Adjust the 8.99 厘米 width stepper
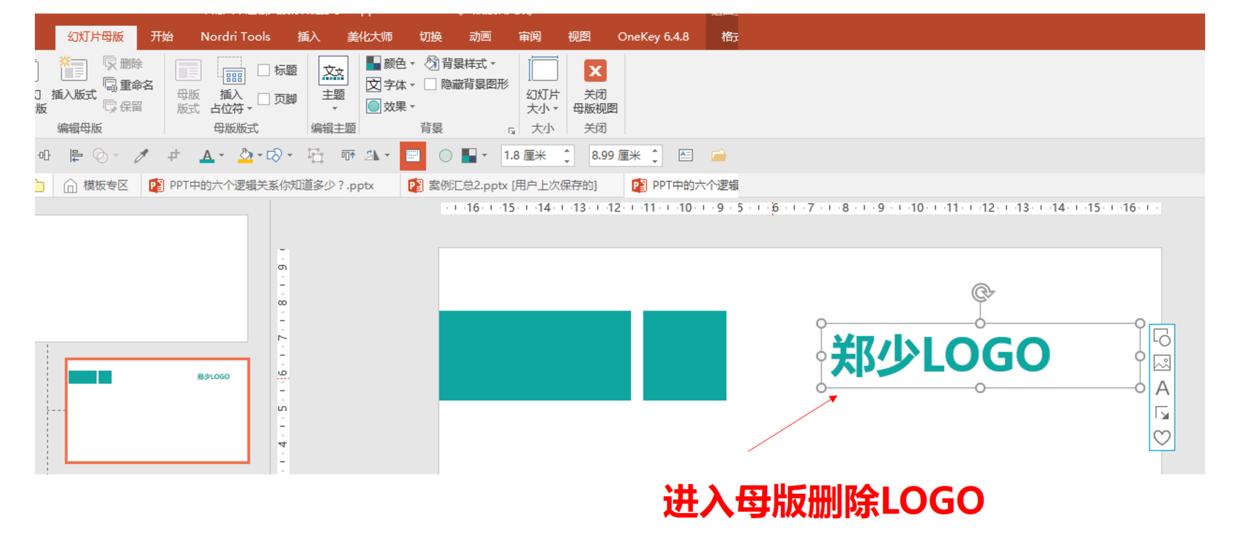1240x546 pixels. tap(657, 156)
